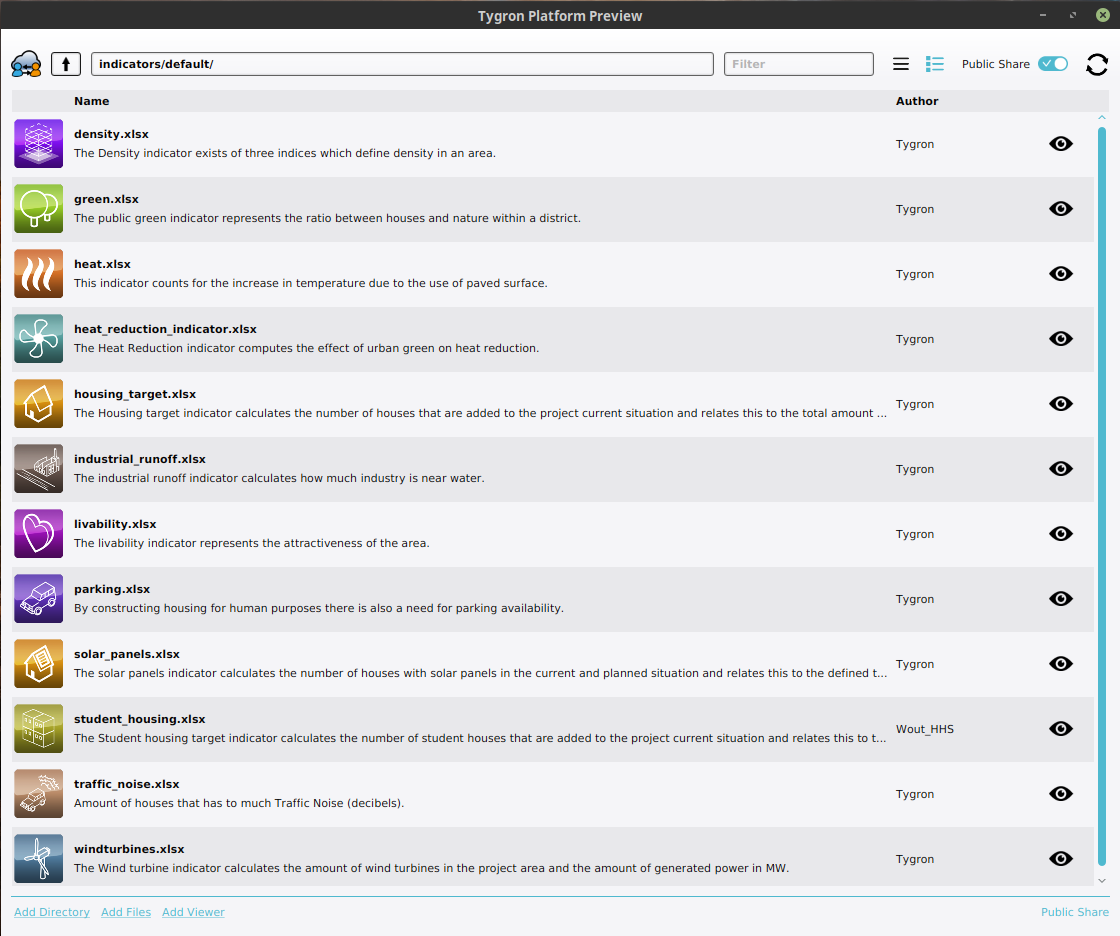
Task: Click the parking.xlsx car icon
Action: coord(39,599)
